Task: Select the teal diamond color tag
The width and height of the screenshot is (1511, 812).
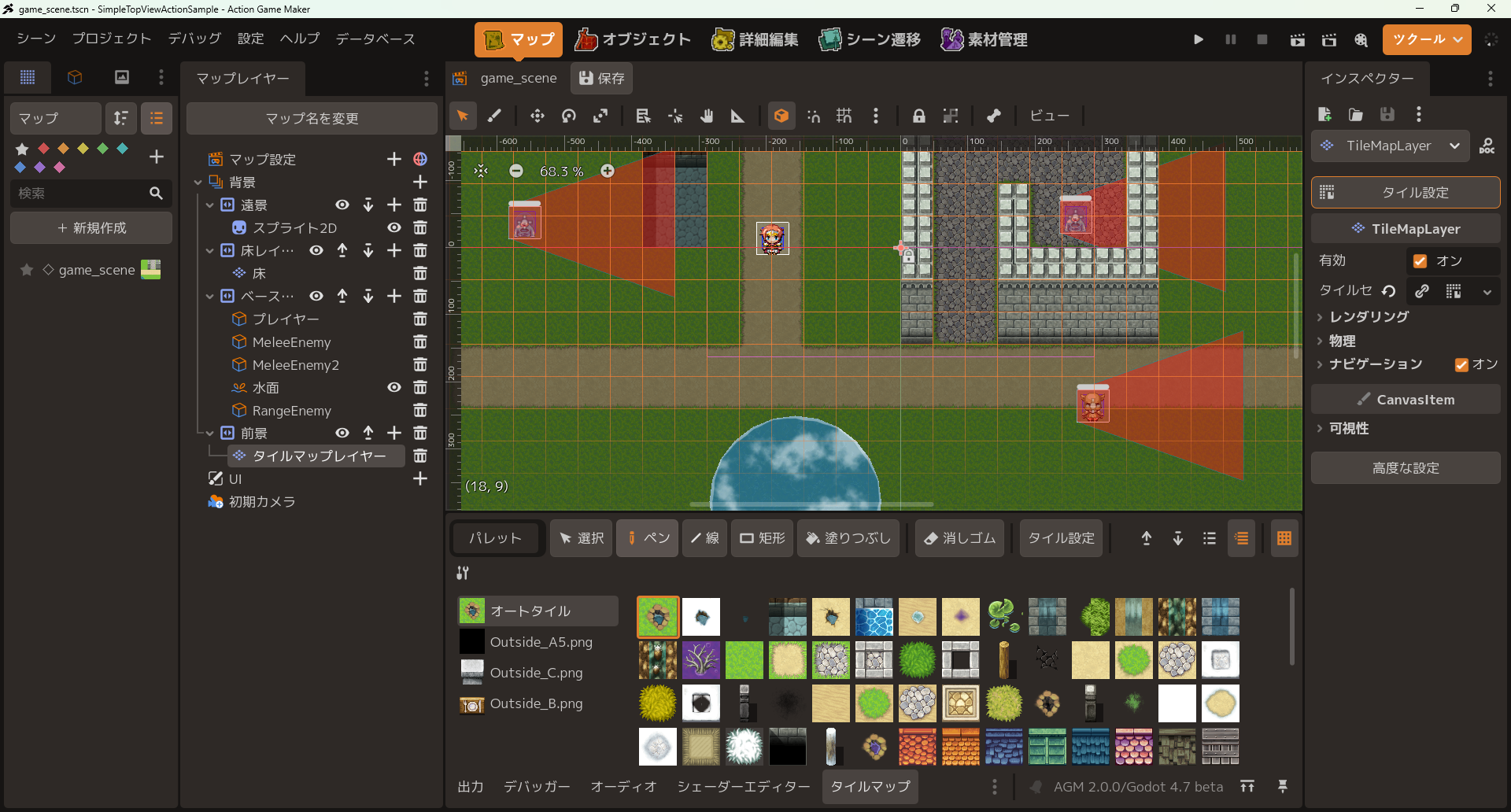Action: [x=122, y=148]
